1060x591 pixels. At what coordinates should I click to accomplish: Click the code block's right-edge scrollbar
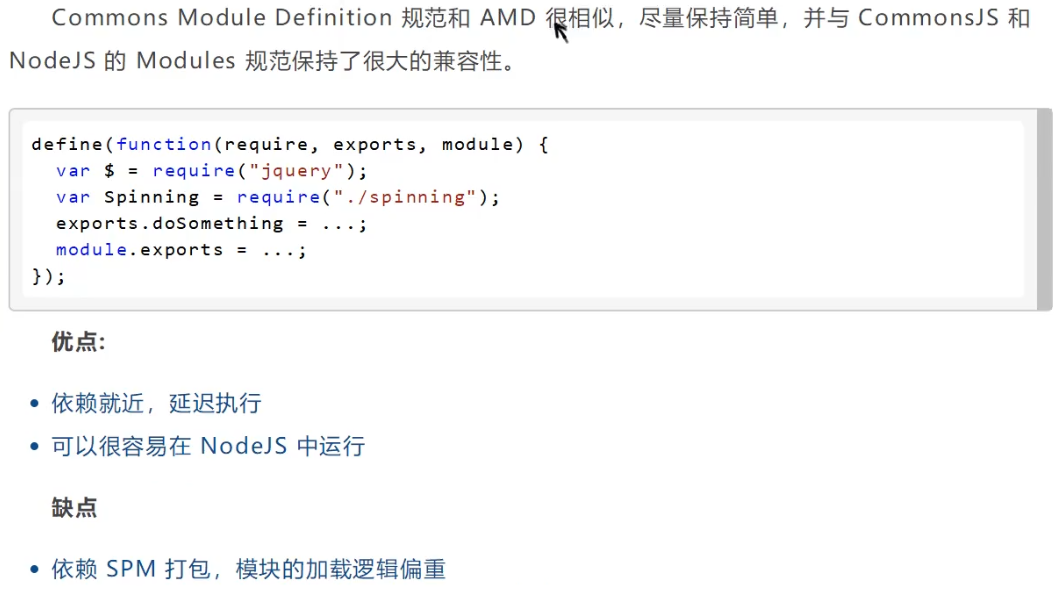pos(1044,210)
